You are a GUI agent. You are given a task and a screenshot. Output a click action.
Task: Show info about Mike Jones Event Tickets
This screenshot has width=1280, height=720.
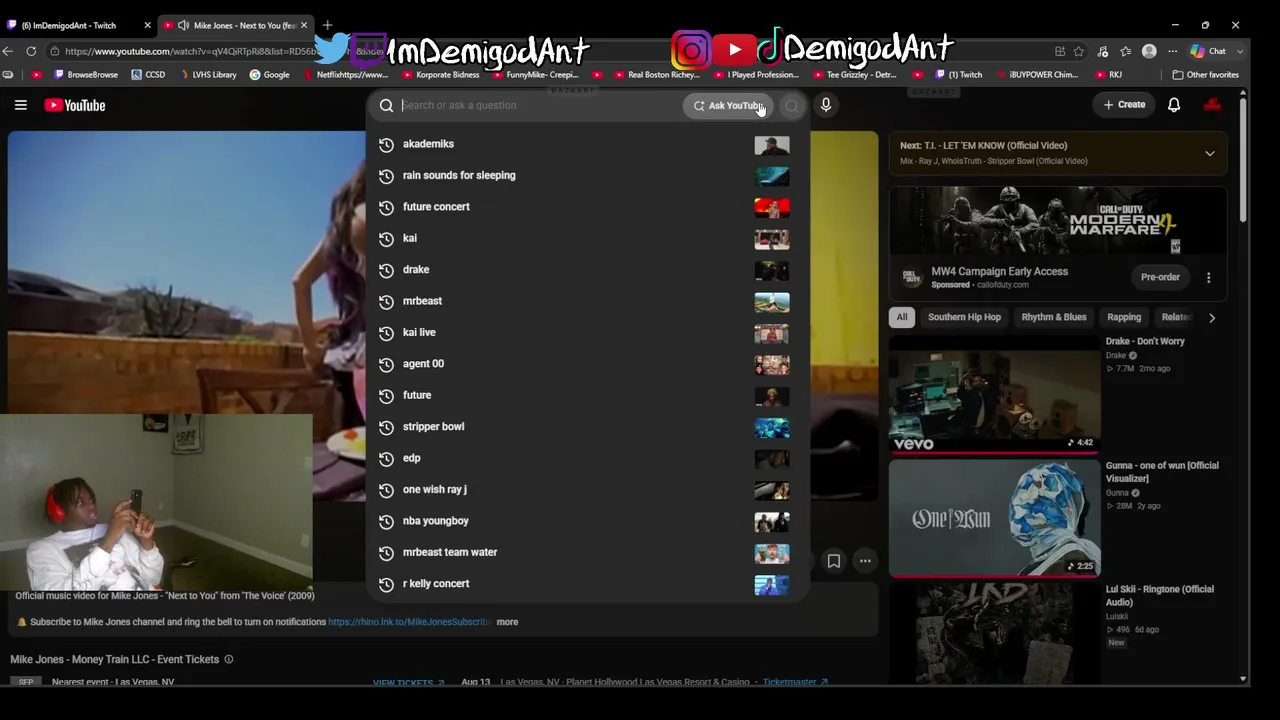pos(229,660)
